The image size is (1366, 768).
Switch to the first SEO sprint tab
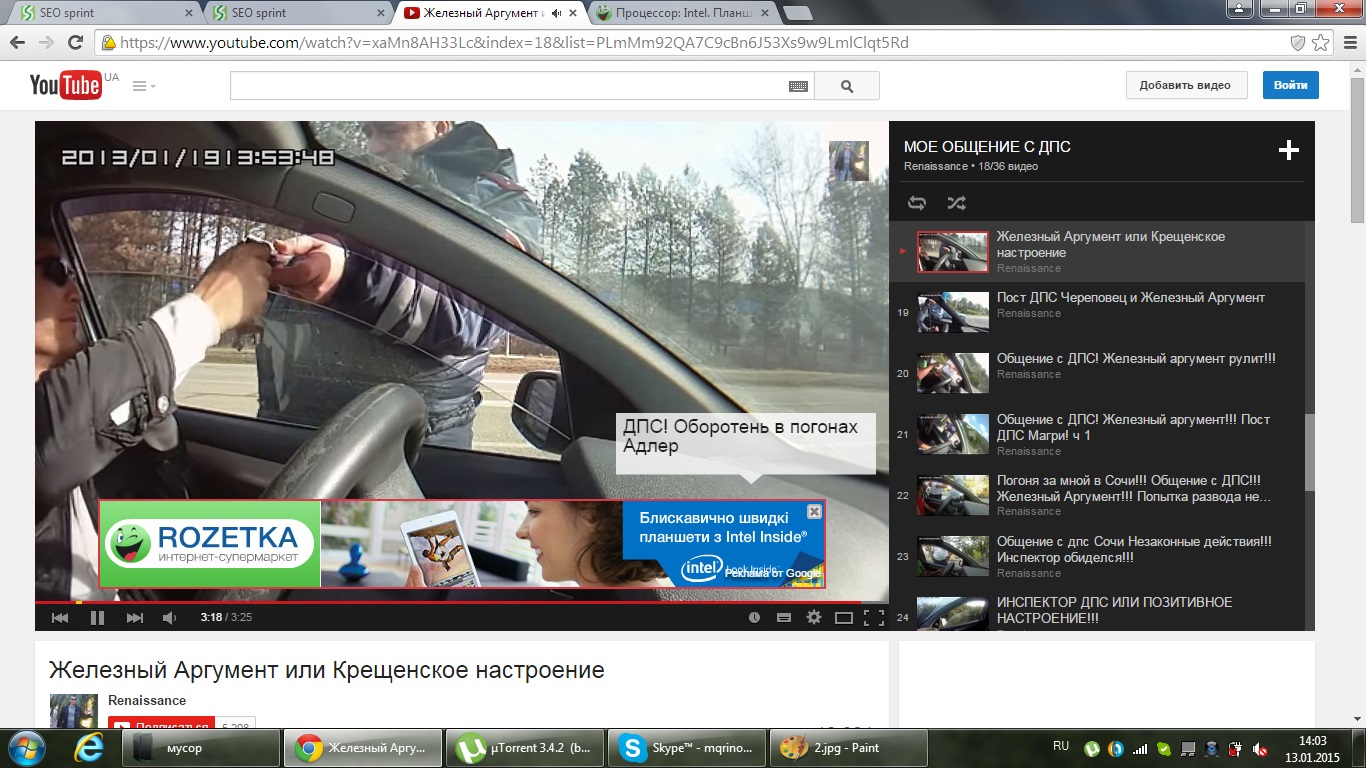click(102, 13)
